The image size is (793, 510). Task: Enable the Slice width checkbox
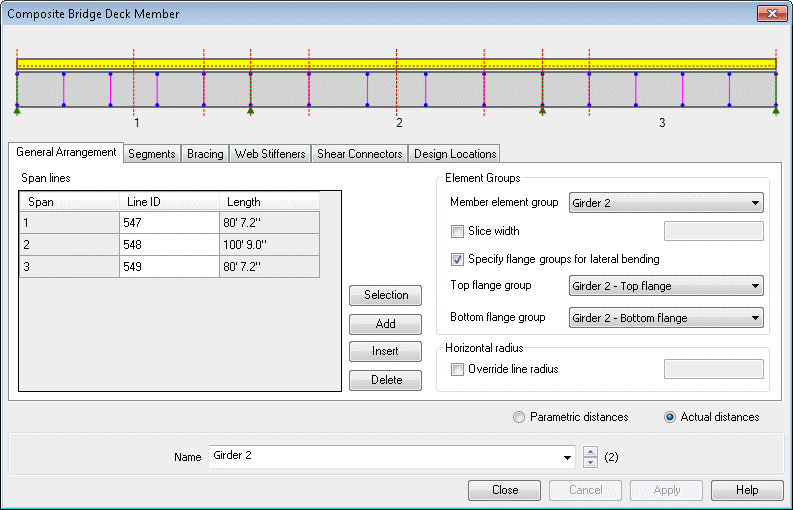[458, 231]
